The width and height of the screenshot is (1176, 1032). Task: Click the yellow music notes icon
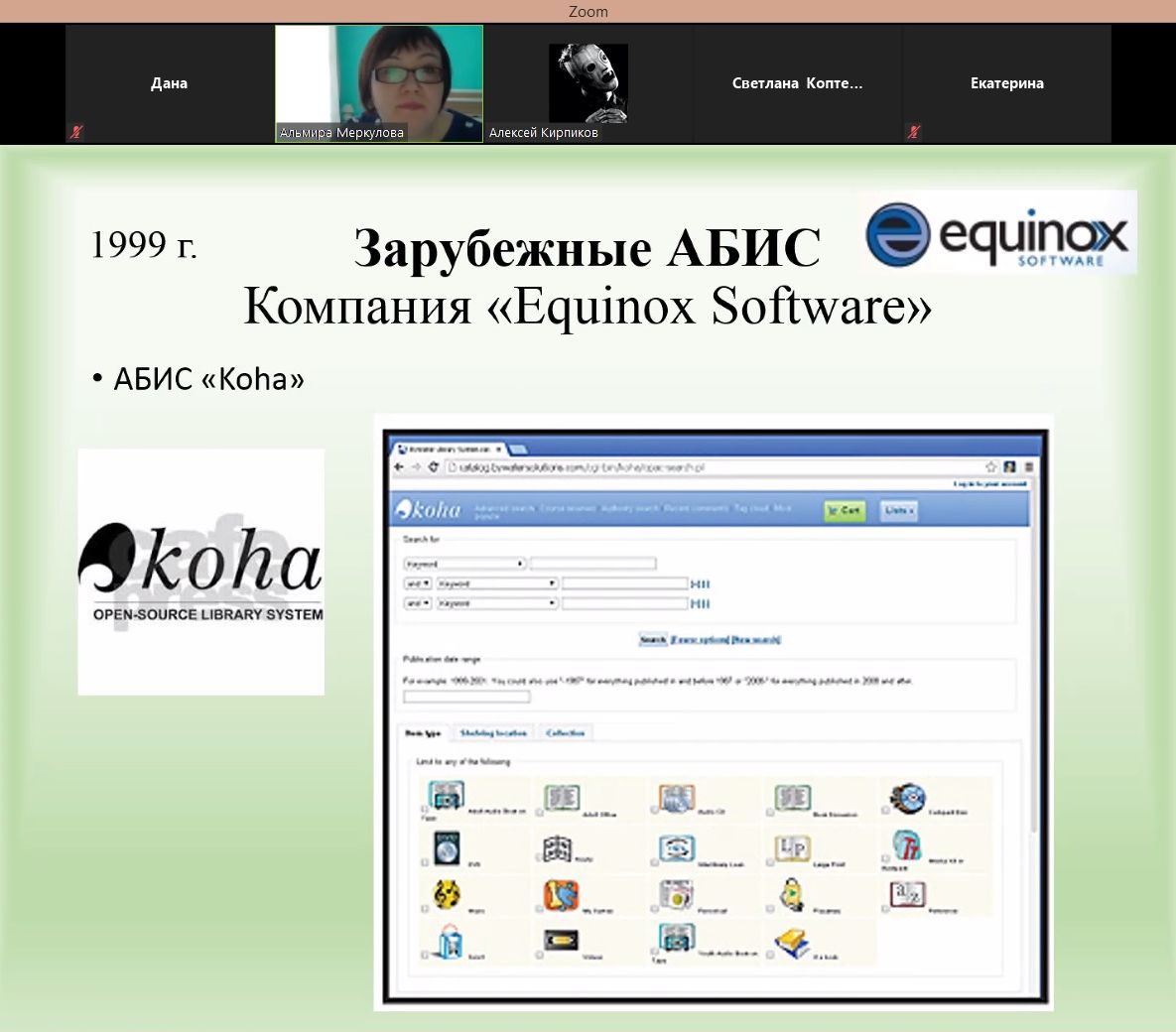pyautogui.click(x=447, y=894)
